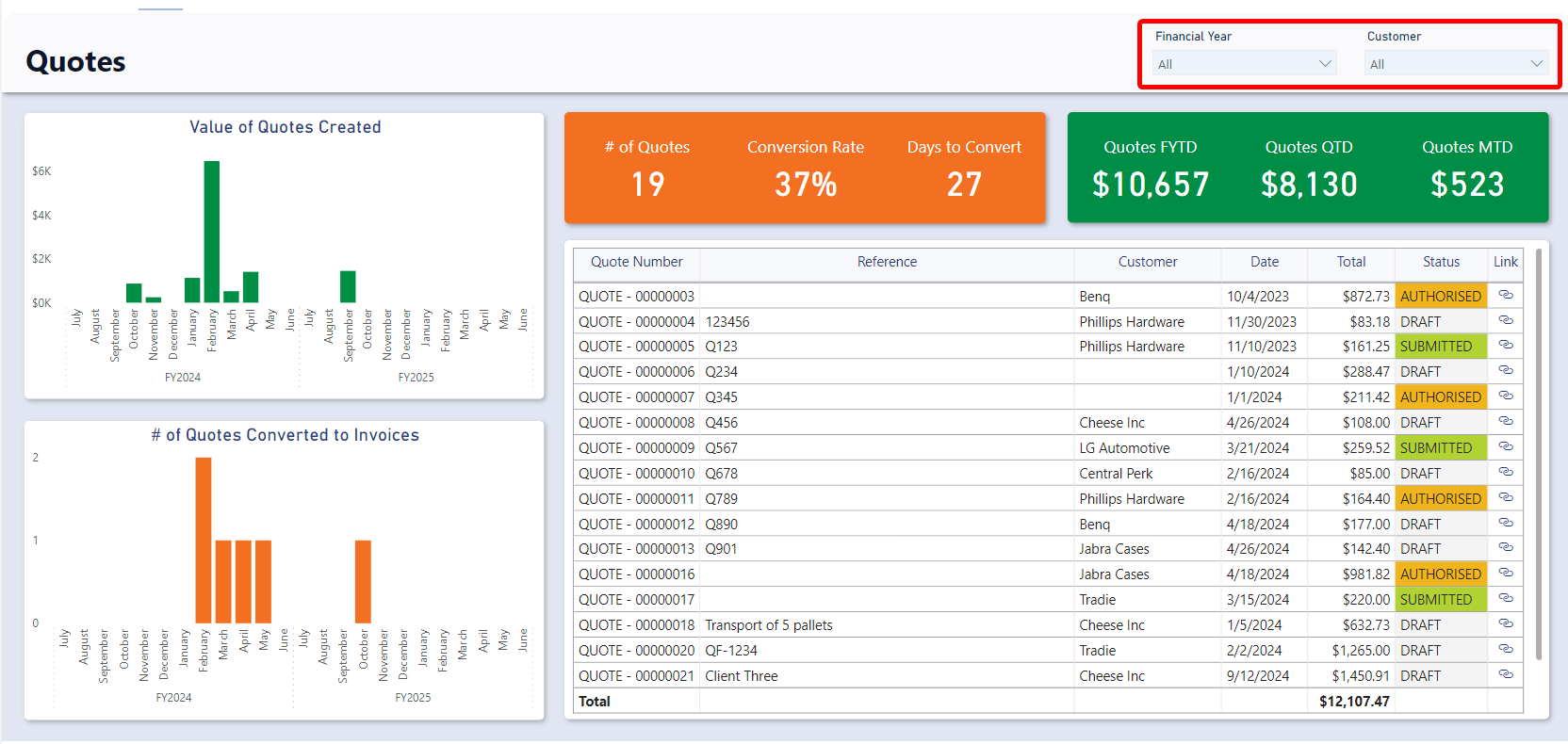Select the tall February FY2024 green bar
Image resolution: width=1568 pixels, height=744 pixels.
point(212,232)
